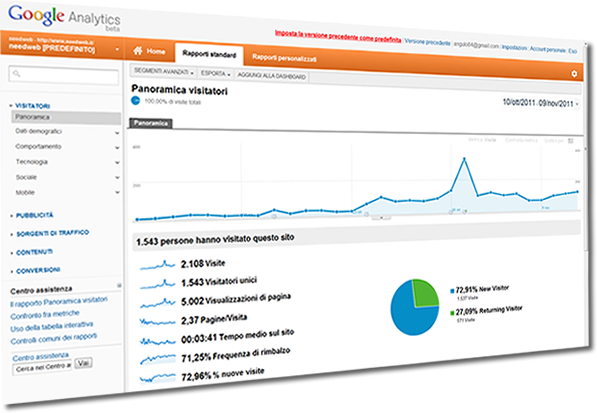Click the chart range slider handle below the graph
This screenshot has height=413, width=597.
tap(381, 218)
